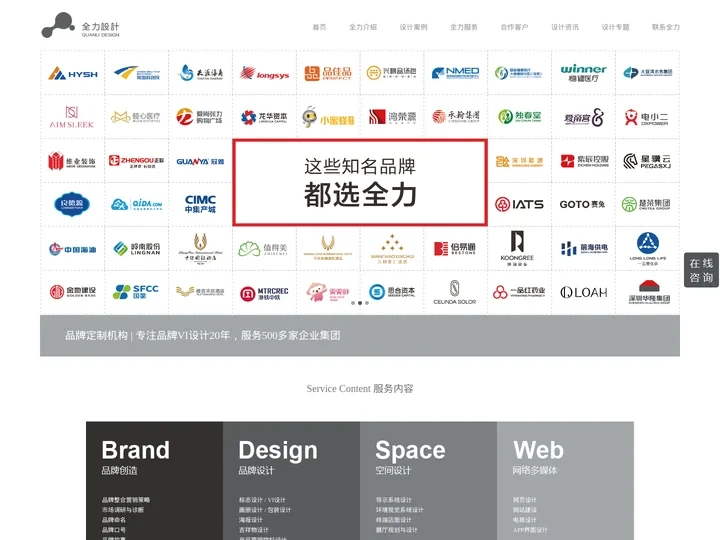Click the 佰易通 BESTONE logo
This screenshot has height=540, width=720.
click(455, 248)
